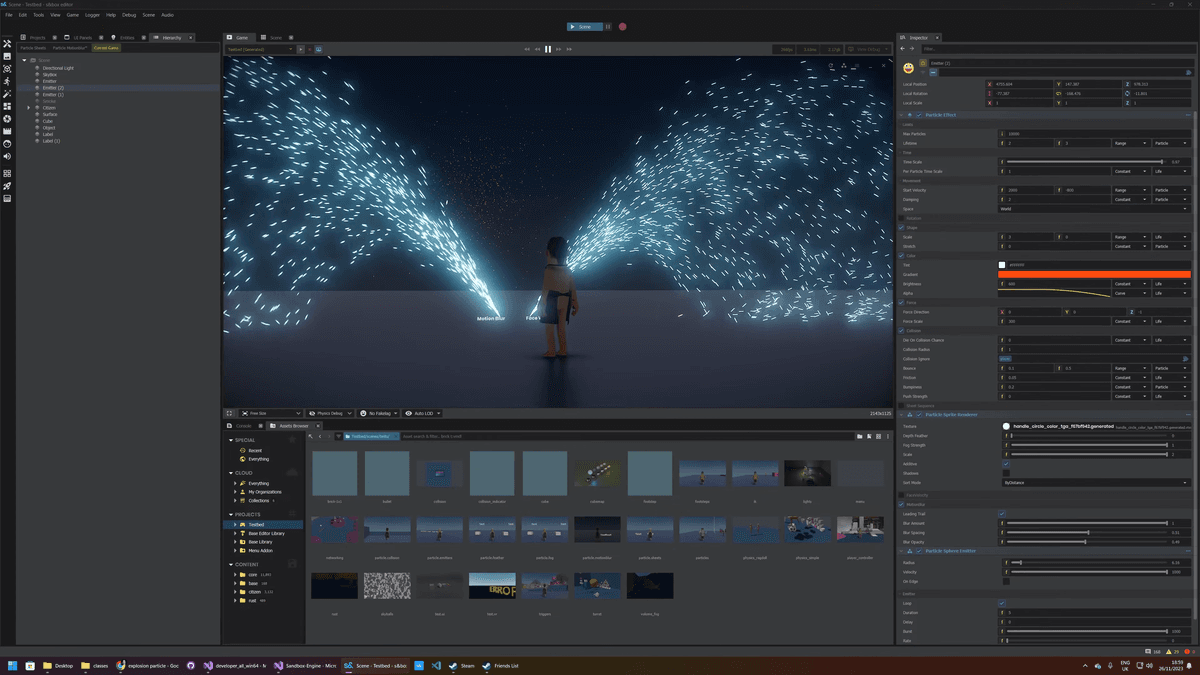Click the orange Gradient color bar
Screen dimensions: 1200x675
pyautogui.click(x=1094, y=274)
